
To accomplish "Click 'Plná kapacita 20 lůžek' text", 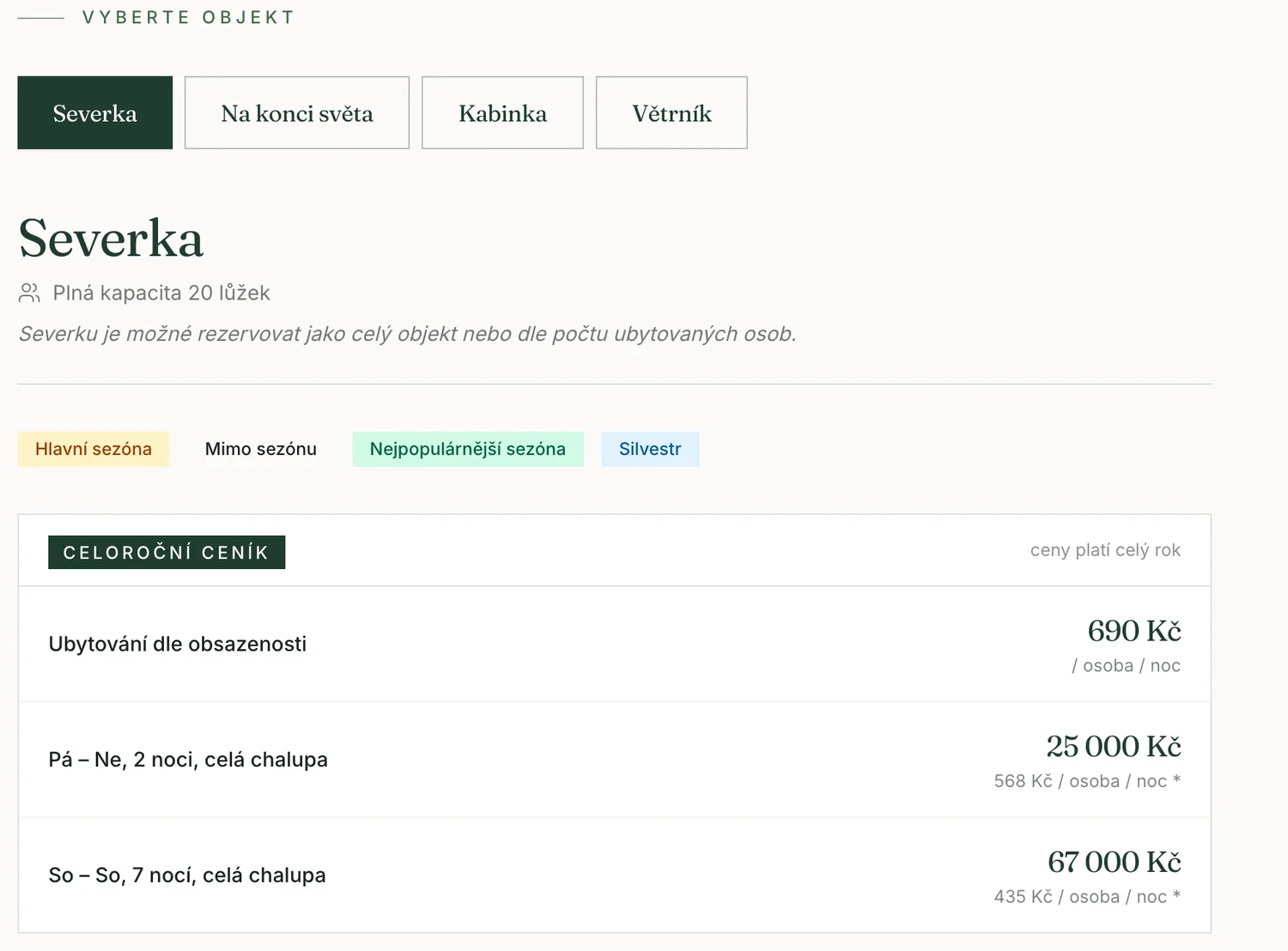I will (x=161, y=294).
